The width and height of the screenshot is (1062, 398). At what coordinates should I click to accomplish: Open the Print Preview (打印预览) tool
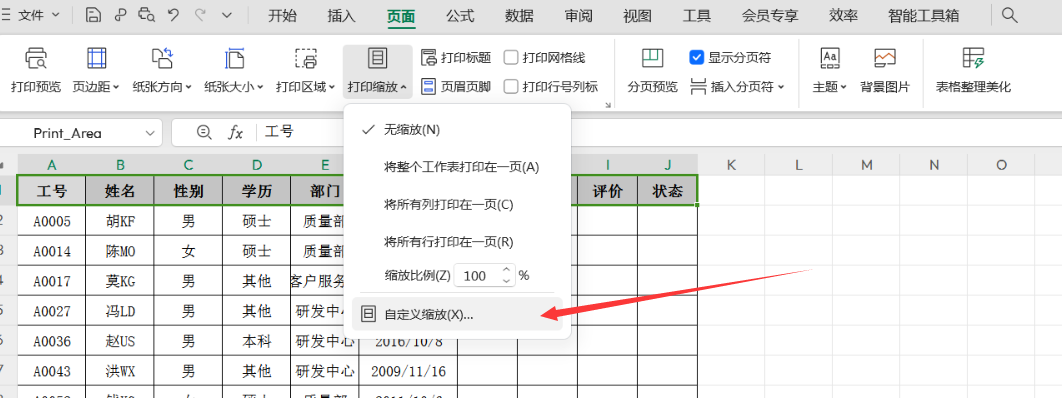[x=36, y=70]
